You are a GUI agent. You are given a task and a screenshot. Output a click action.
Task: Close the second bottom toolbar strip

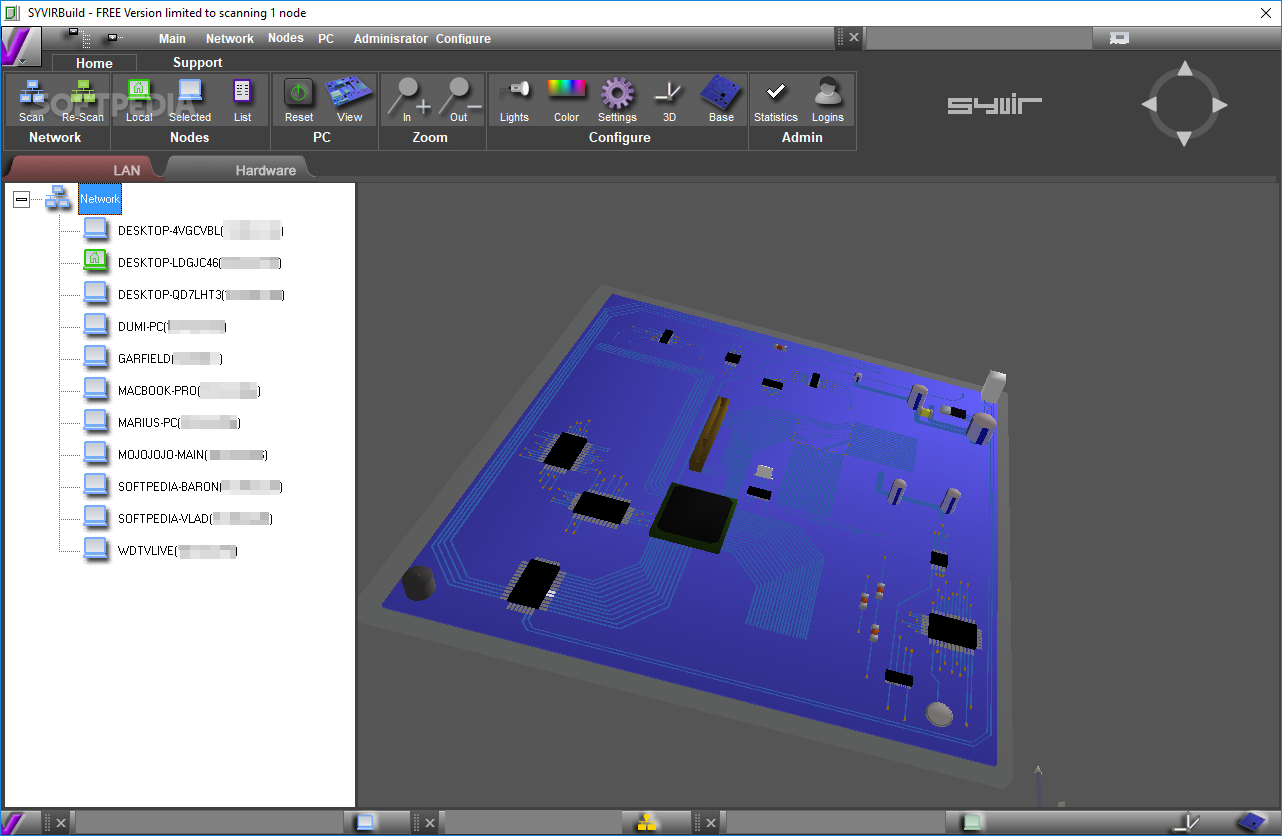click(430, 823)
